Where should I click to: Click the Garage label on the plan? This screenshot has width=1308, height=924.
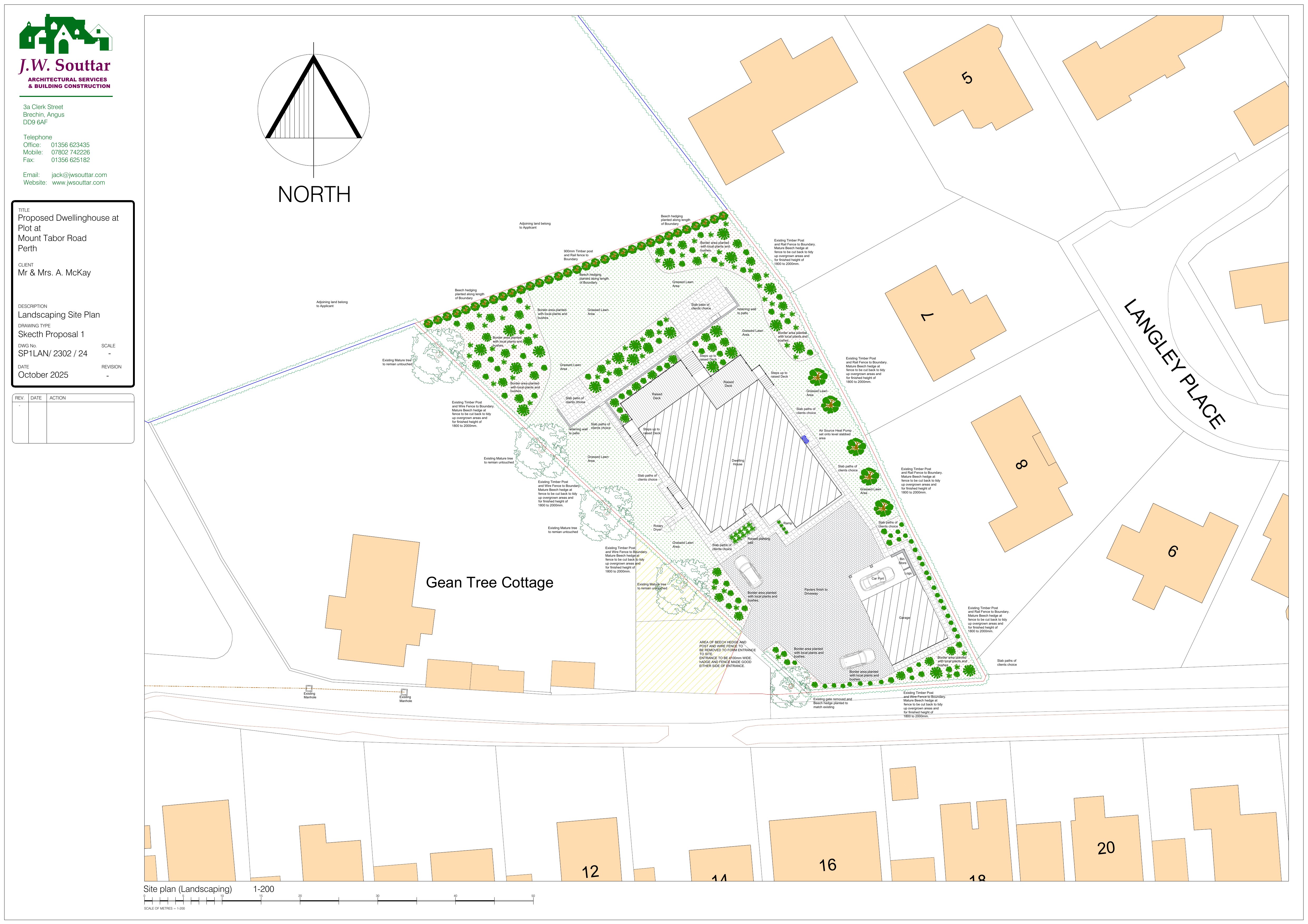tap(905, 617)
